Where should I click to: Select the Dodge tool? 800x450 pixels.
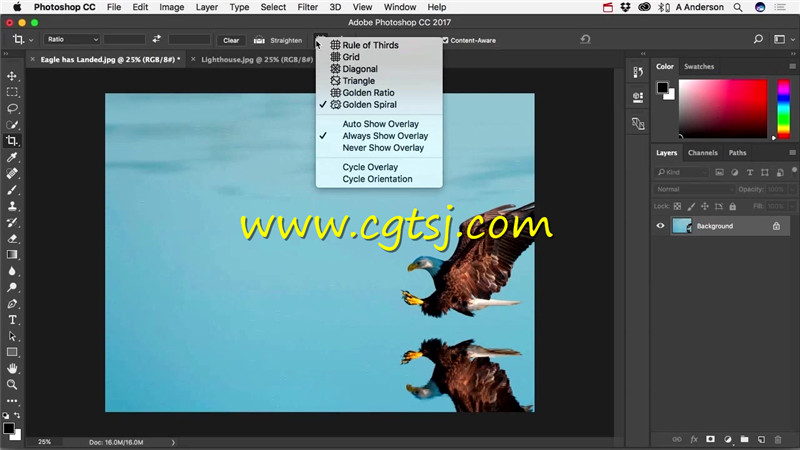coord(12,287)
